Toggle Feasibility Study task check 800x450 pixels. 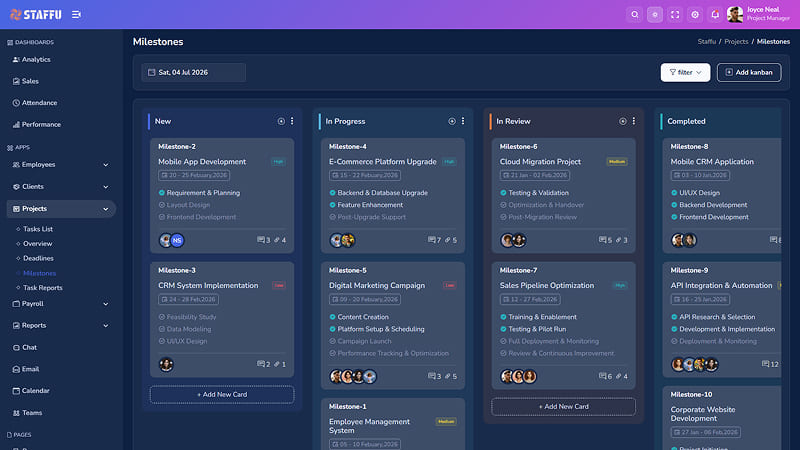pos(162,317)
